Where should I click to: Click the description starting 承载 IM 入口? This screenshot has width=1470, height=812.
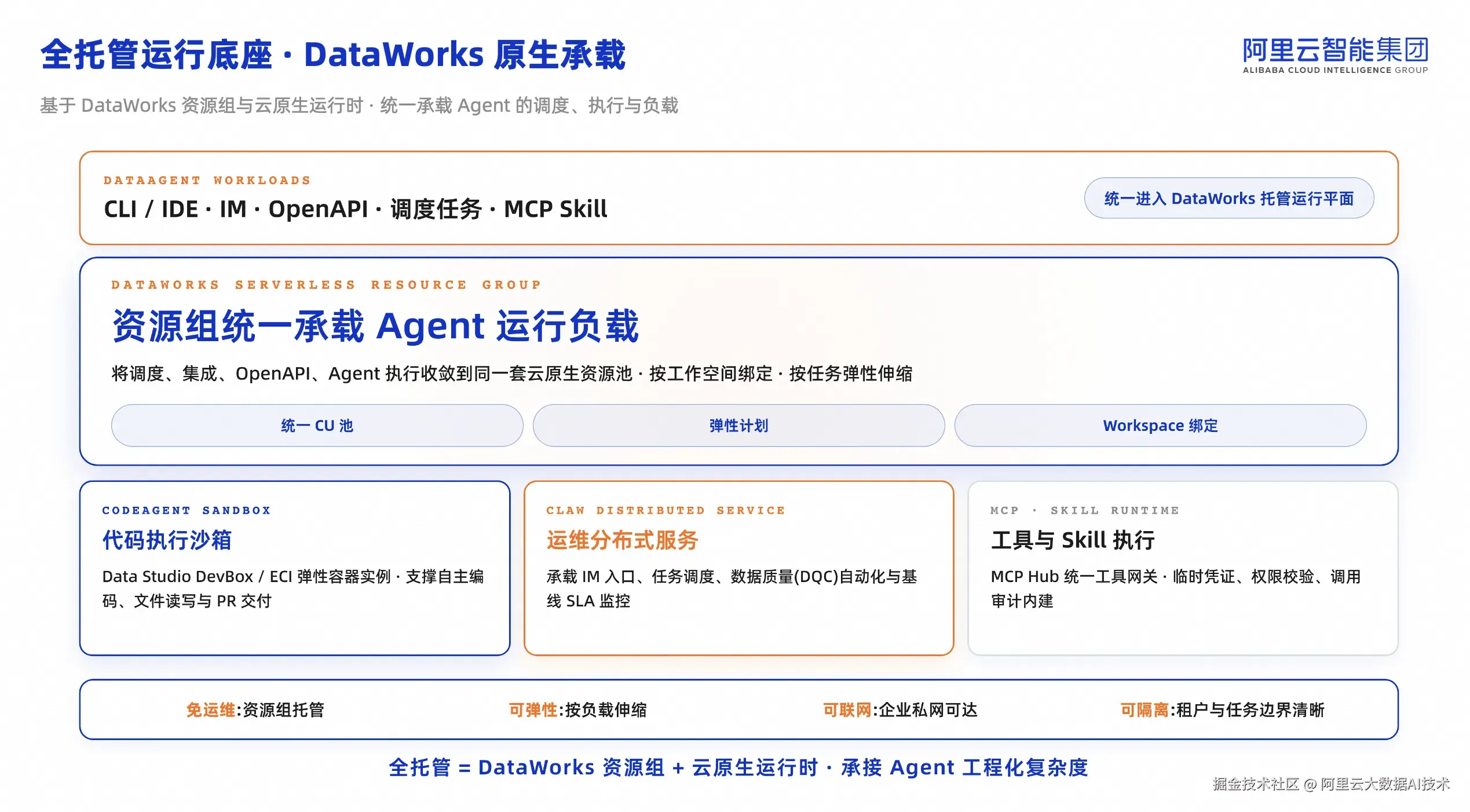pyautogui.click(x=732, y=588)
